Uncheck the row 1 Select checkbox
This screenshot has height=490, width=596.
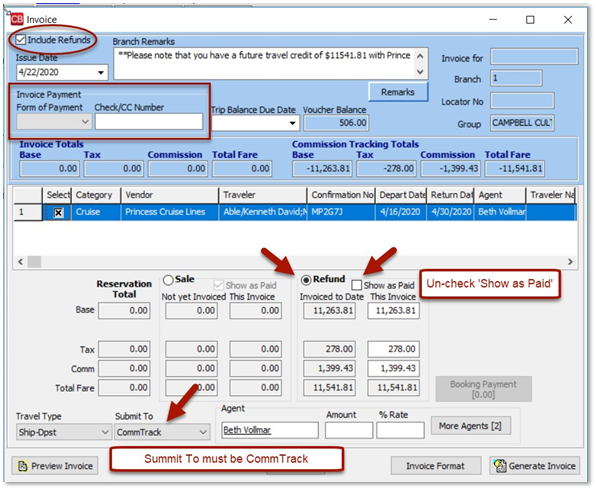58,212
